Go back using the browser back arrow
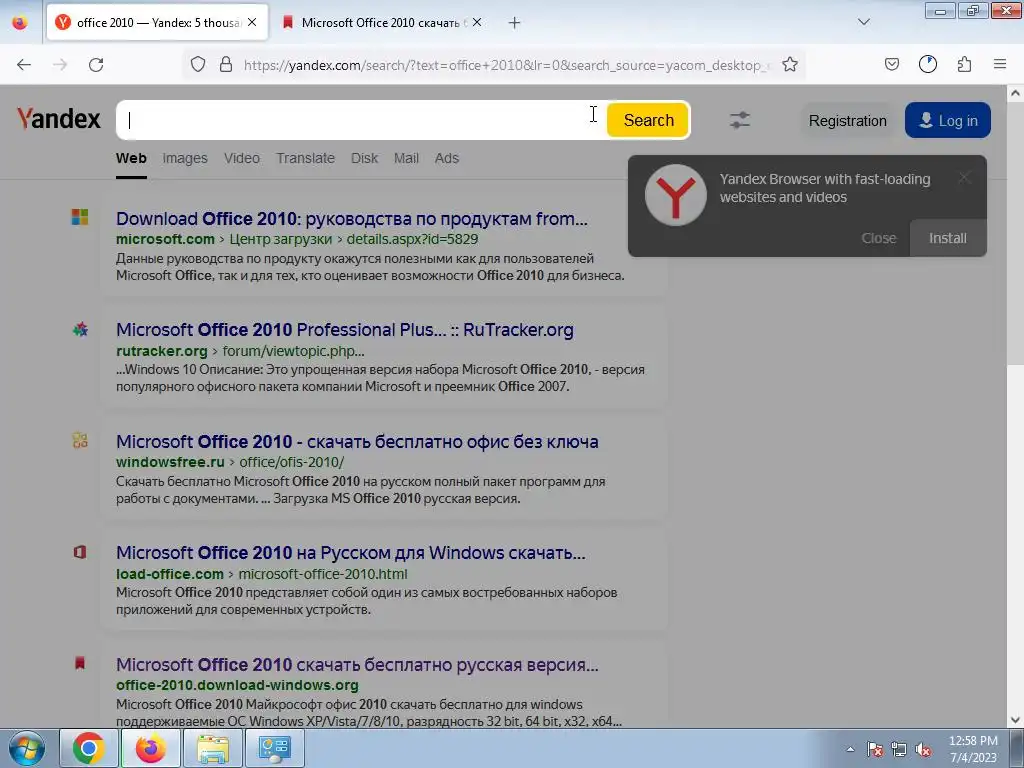 point(24,65)
